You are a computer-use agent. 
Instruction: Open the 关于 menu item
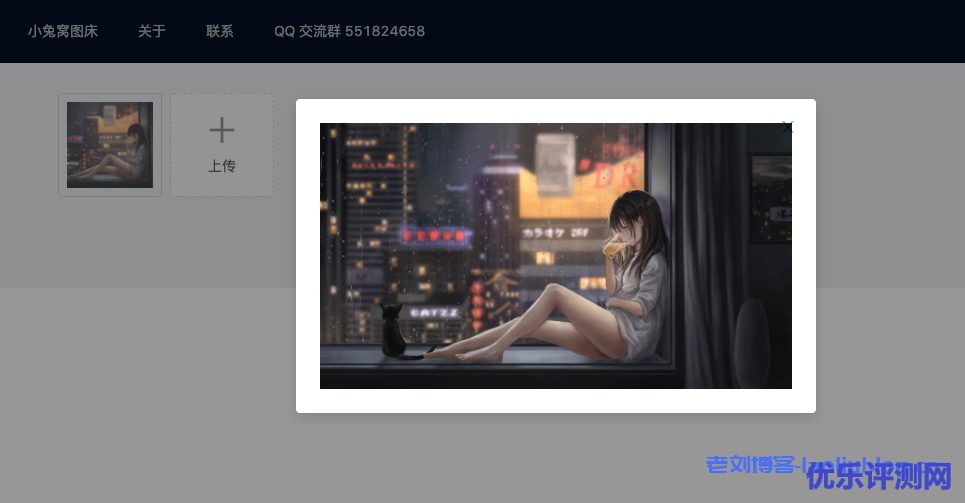coord(152,31)
